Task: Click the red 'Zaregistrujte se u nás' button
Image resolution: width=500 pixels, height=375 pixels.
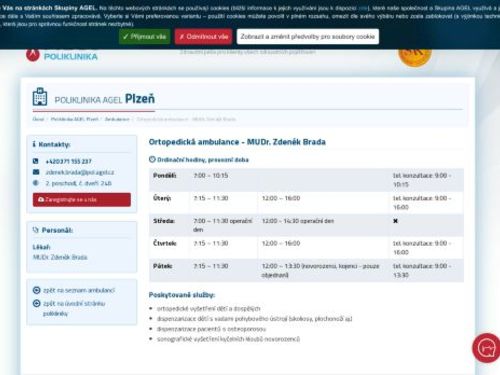Action: (82, 200)
